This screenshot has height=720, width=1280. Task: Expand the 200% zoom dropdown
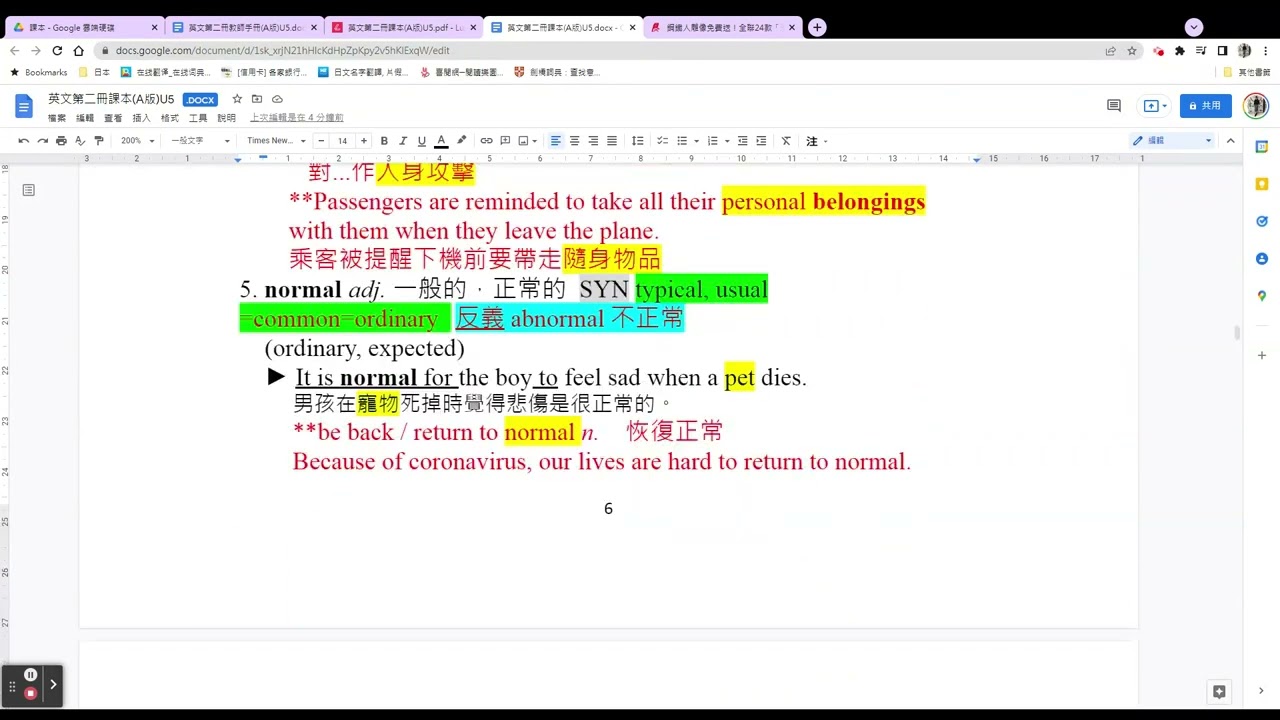138,141
